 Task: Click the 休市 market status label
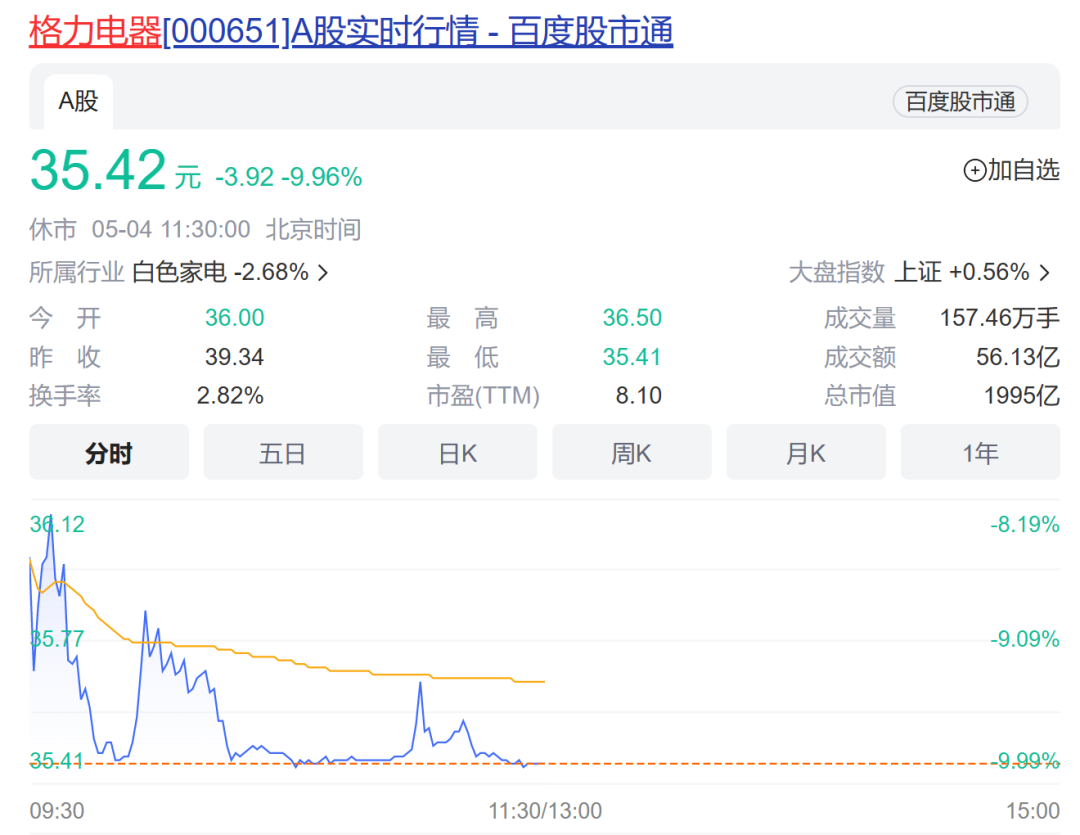53,229
